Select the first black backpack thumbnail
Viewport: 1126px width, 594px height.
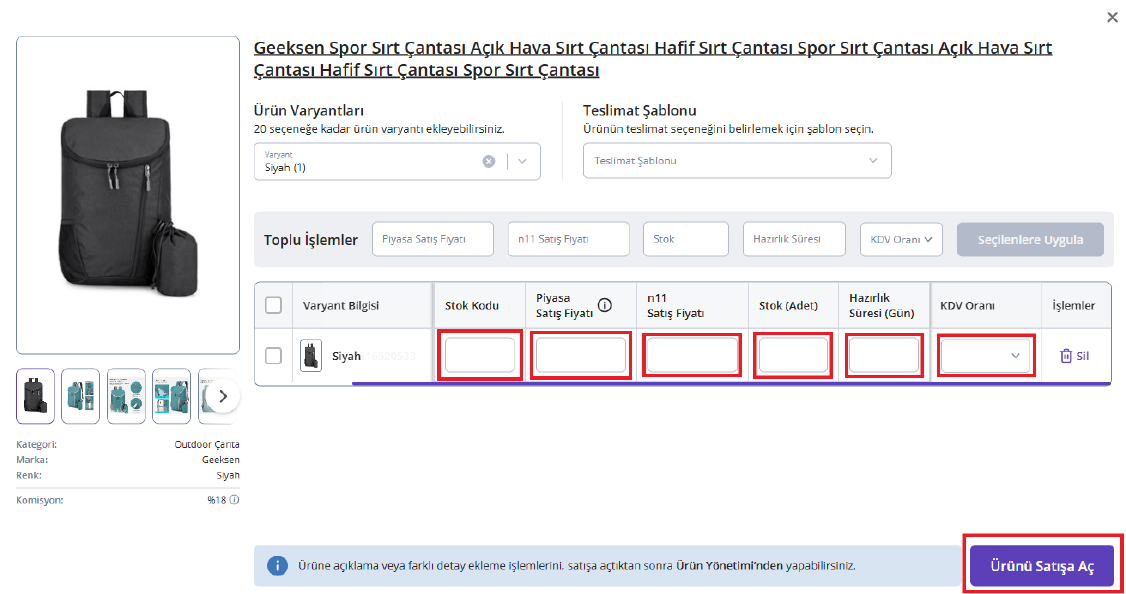click(36, 396)
